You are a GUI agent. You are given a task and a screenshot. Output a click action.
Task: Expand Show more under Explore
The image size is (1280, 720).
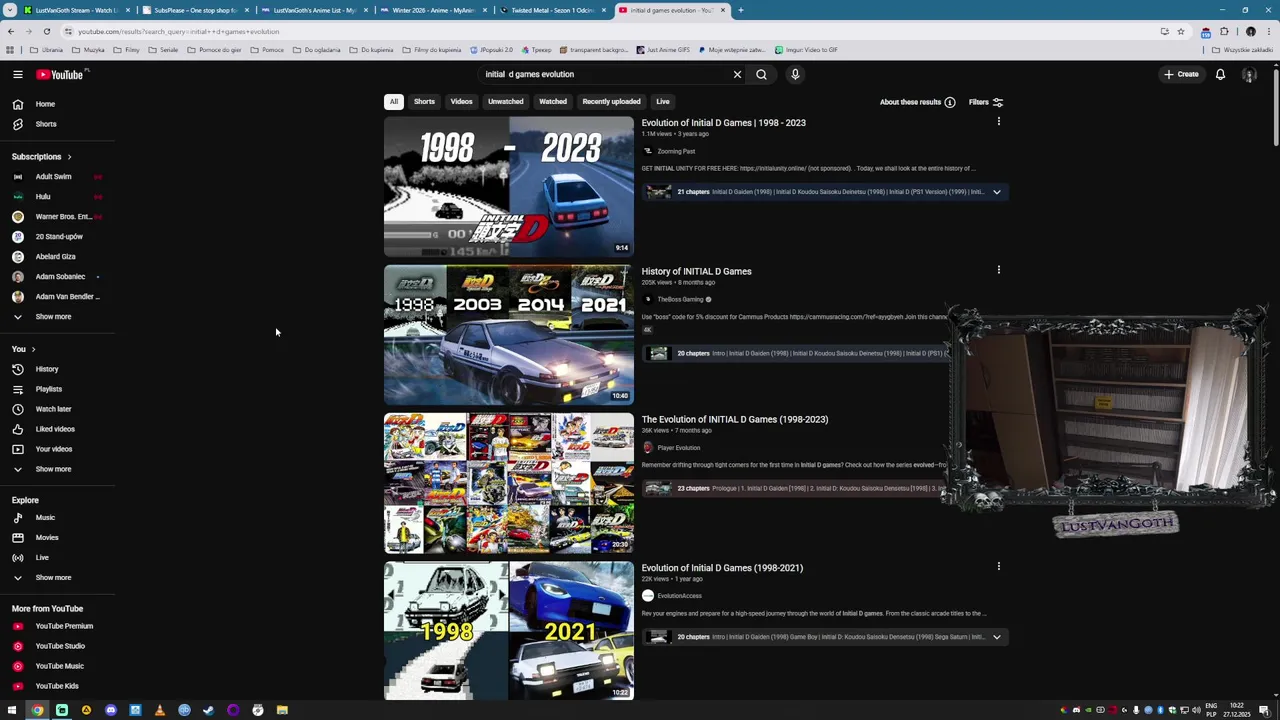pyautogui.click(x=53, y=578)
